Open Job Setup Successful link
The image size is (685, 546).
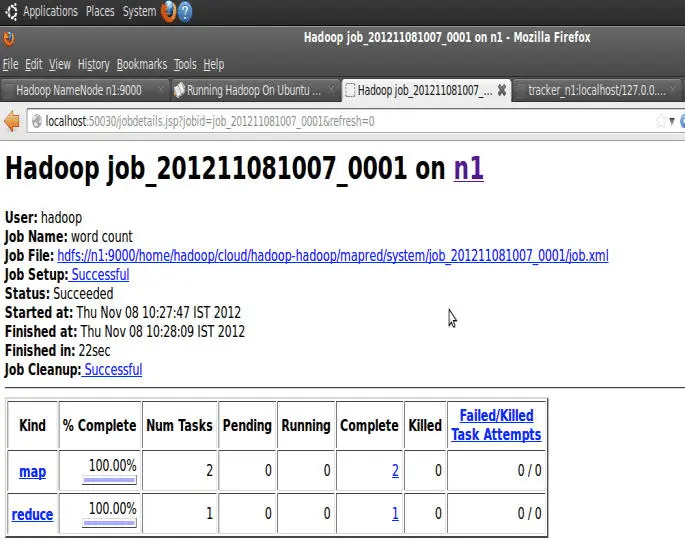tap(100, 275)
